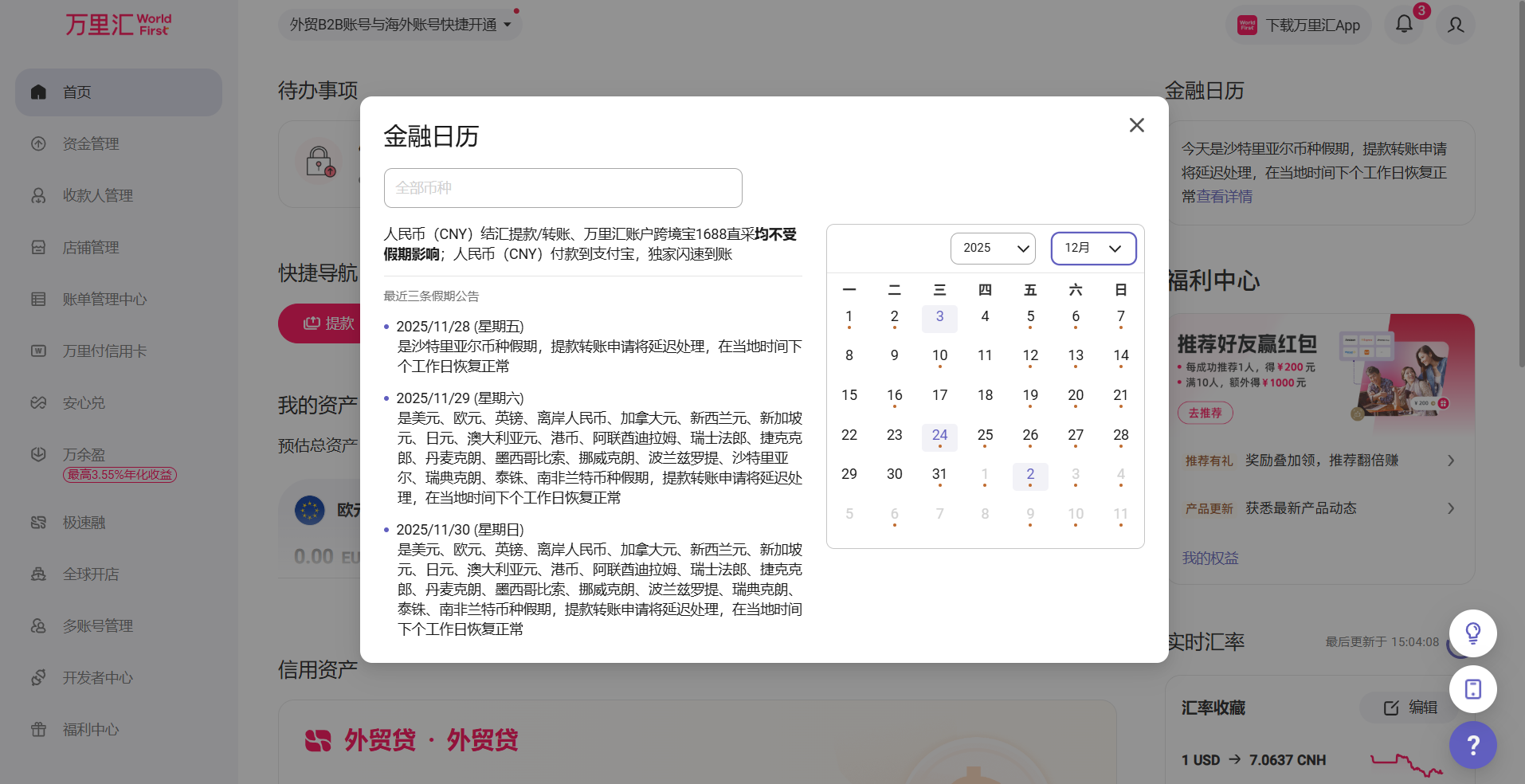This screenshot has width=1525, height=784.
Task: Open the mobile device floating icon
Action: pos(1472,689)
